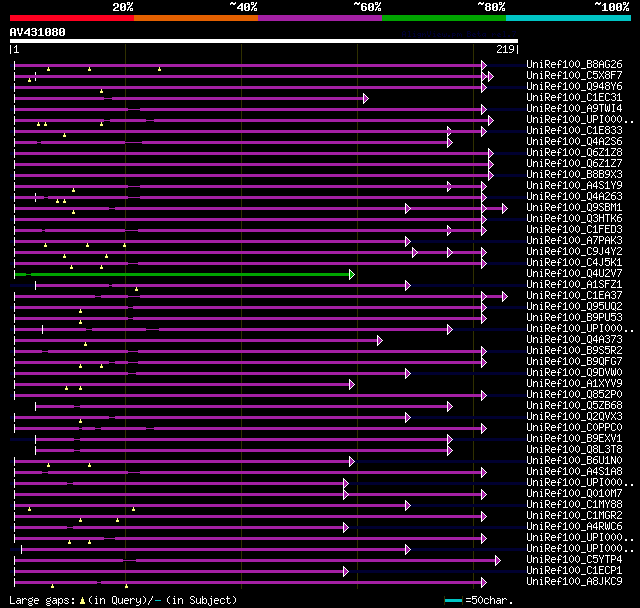Select the UniRef100_C4J5K1 label
This screenshot has width=640, height=608.
point(574,263)
